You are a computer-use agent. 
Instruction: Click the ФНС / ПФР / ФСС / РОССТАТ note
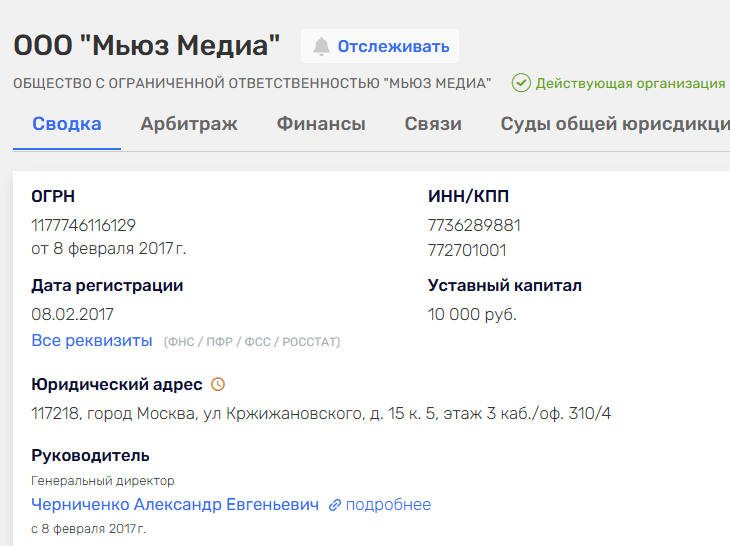point(252,342)
